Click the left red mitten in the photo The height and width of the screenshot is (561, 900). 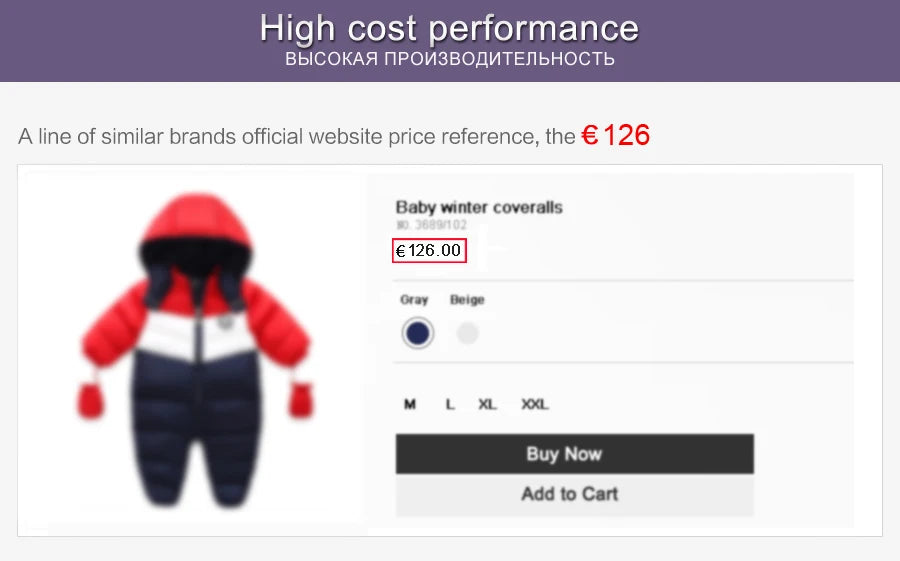[92, 400]
